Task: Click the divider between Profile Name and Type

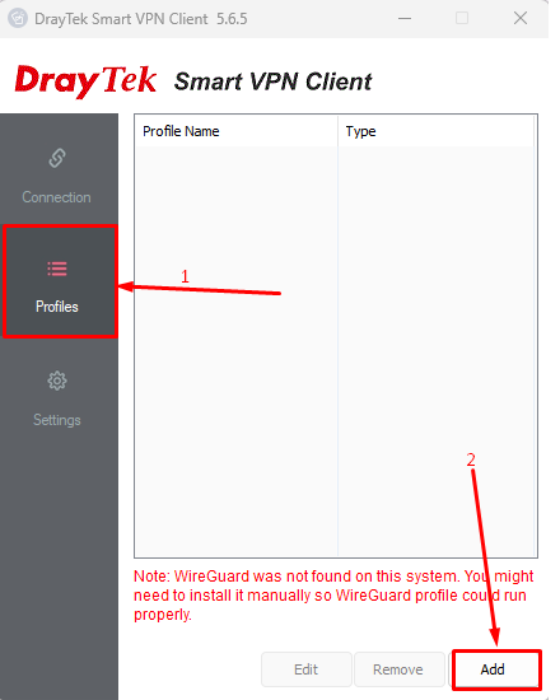Action: click(338, 131)
